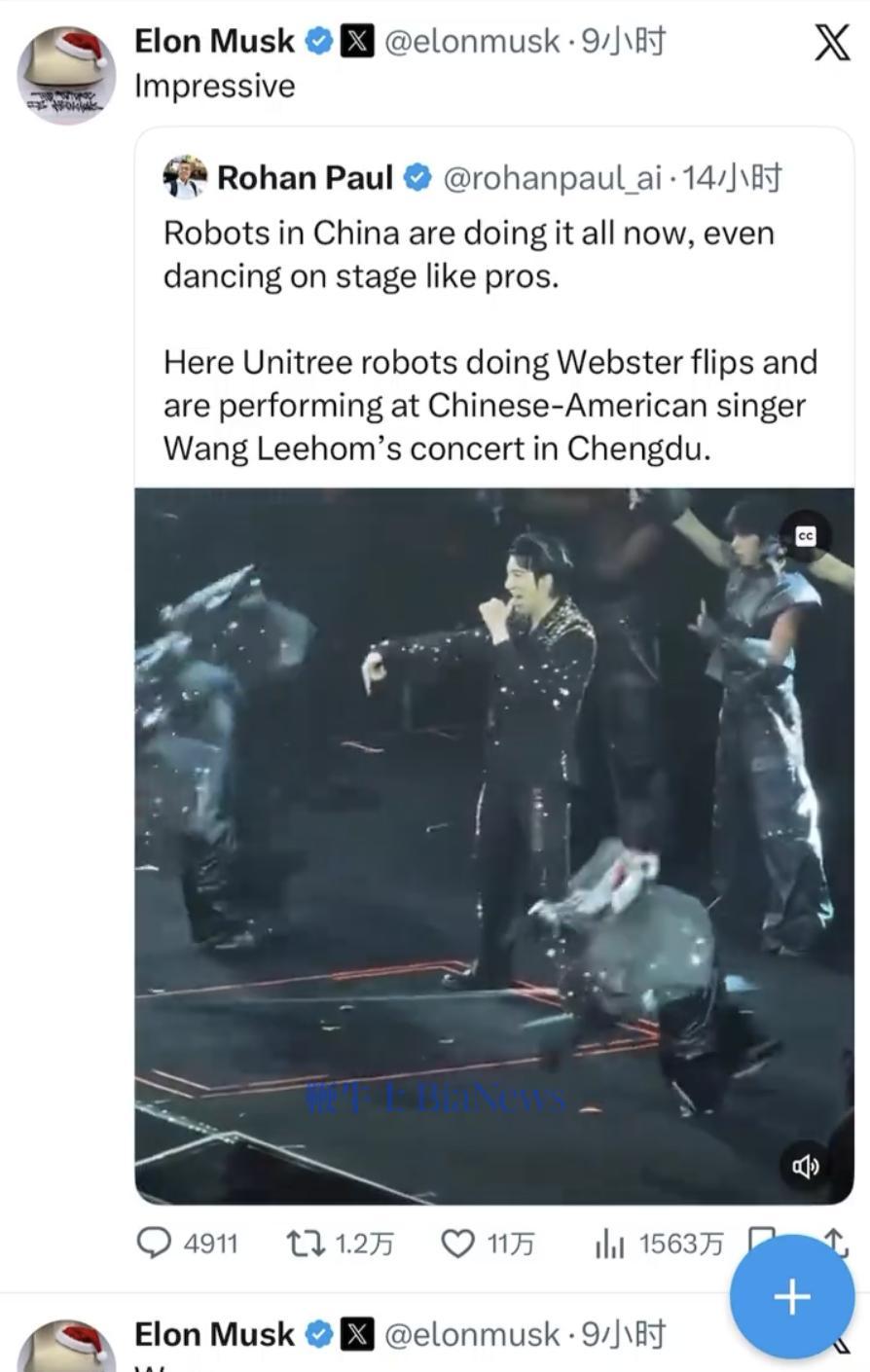Like the post via the heart icon
This screenshot has height=1372, width=870.
[x=457, y=1244]
